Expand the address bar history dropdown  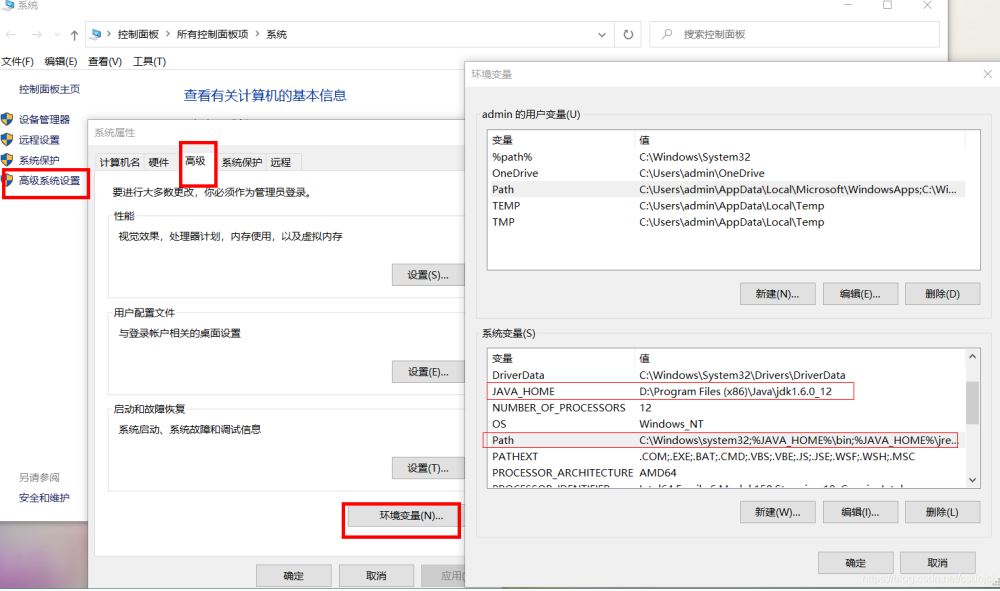604,34
